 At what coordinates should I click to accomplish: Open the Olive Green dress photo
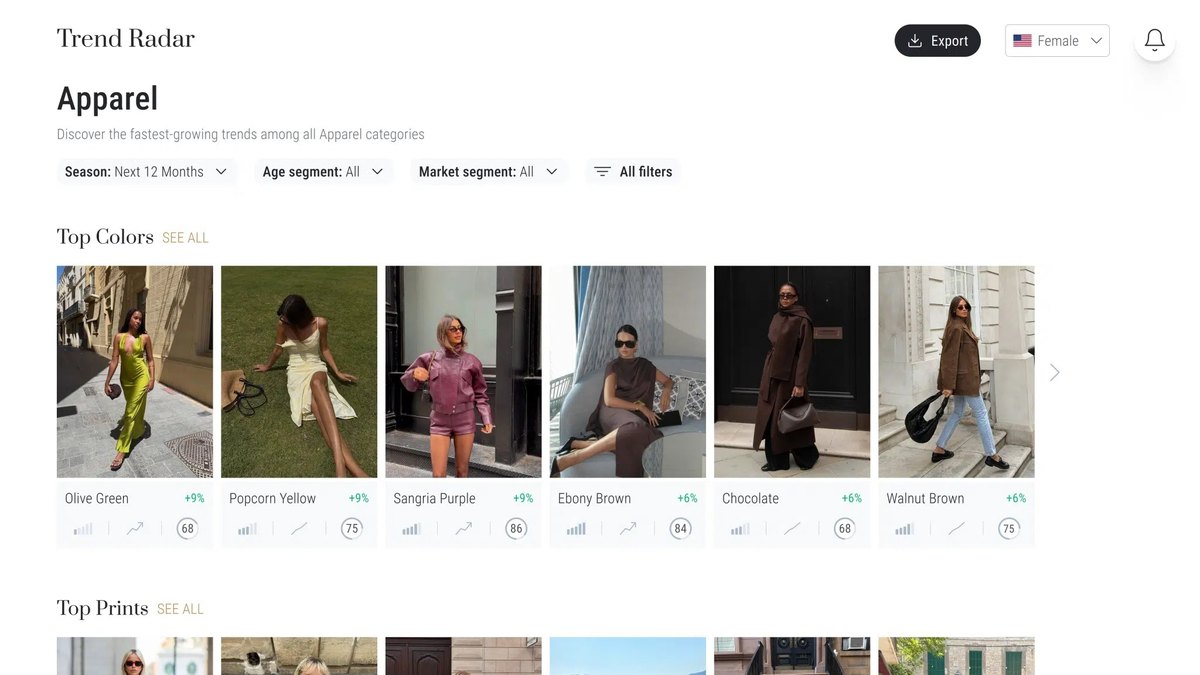135,372
